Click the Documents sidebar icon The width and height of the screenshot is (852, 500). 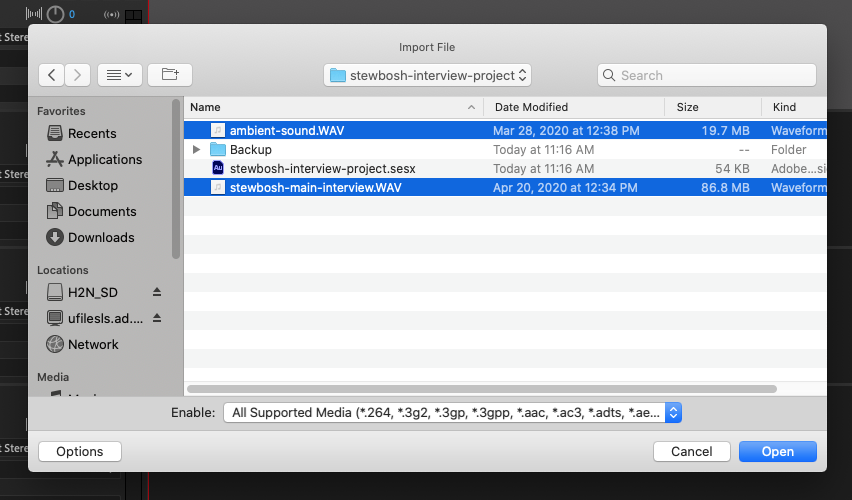[55, 211]
